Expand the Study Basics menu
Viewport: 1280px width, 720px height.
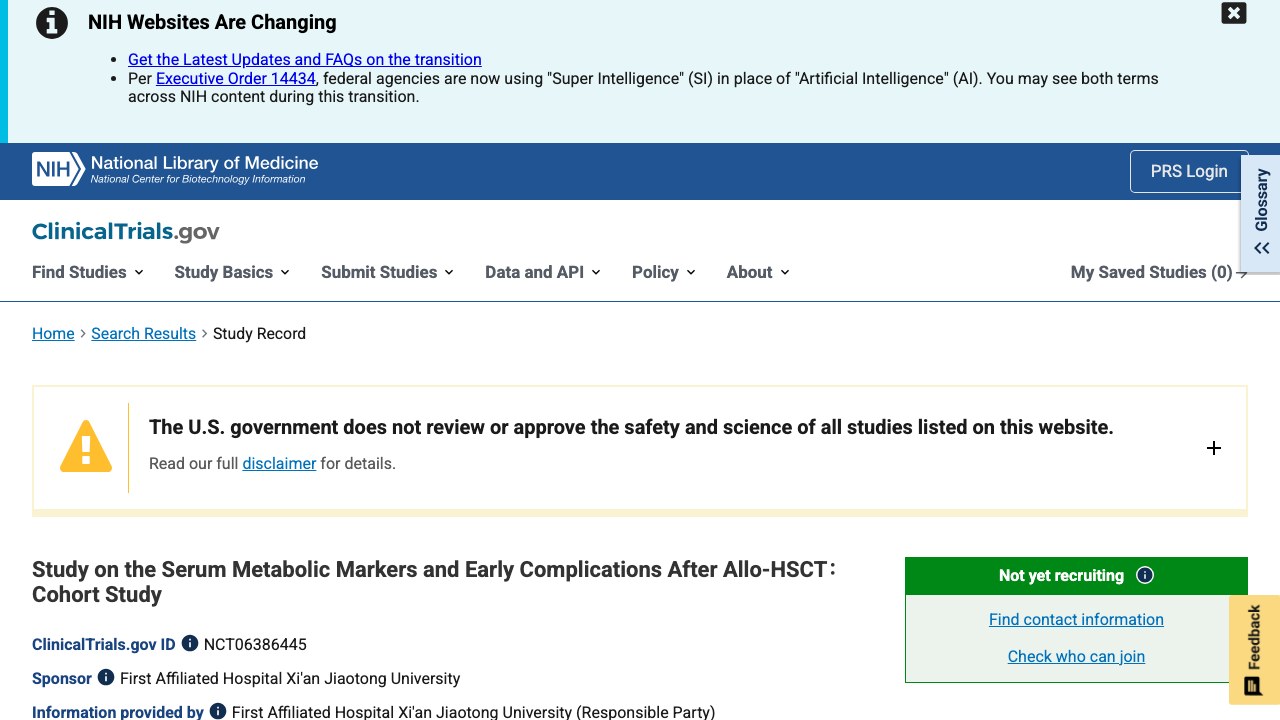[232, 272]
